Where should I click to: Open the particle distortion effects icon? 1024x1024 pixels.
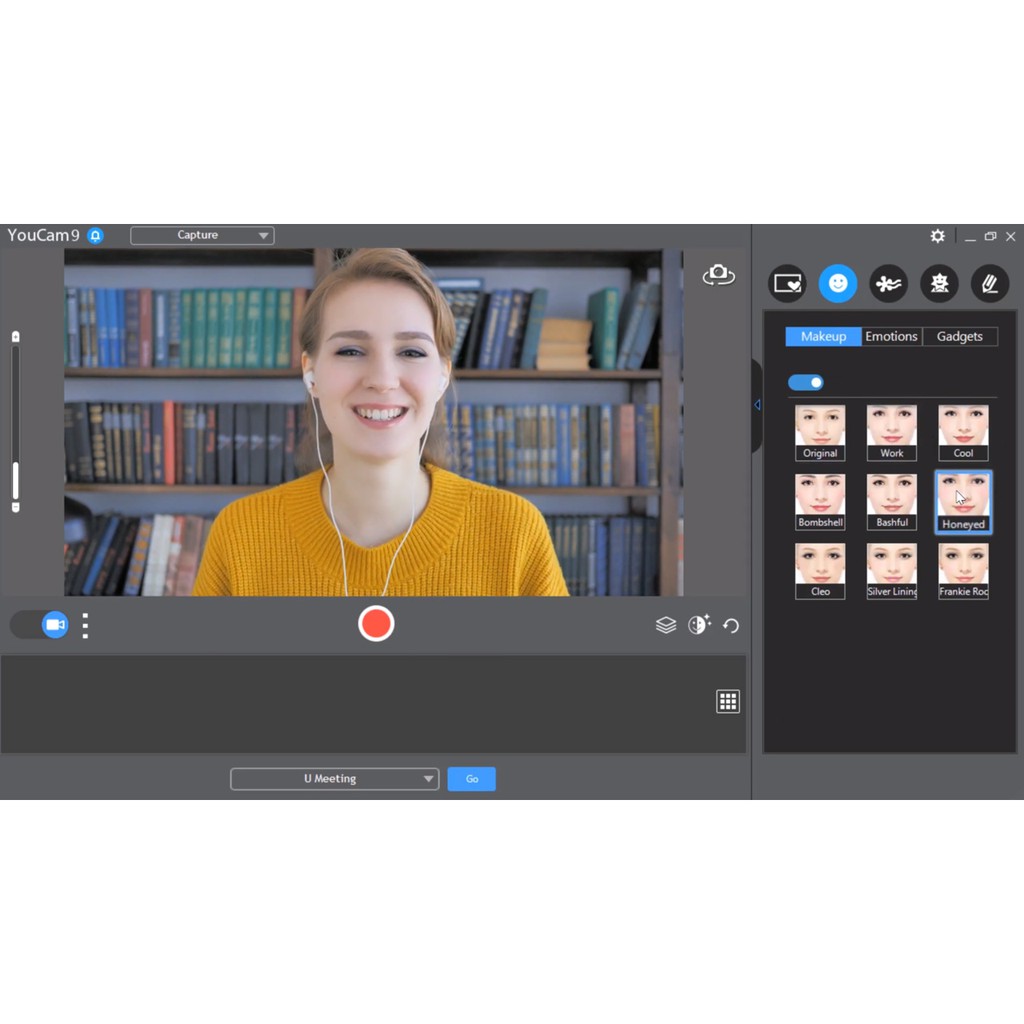point(888,283)
